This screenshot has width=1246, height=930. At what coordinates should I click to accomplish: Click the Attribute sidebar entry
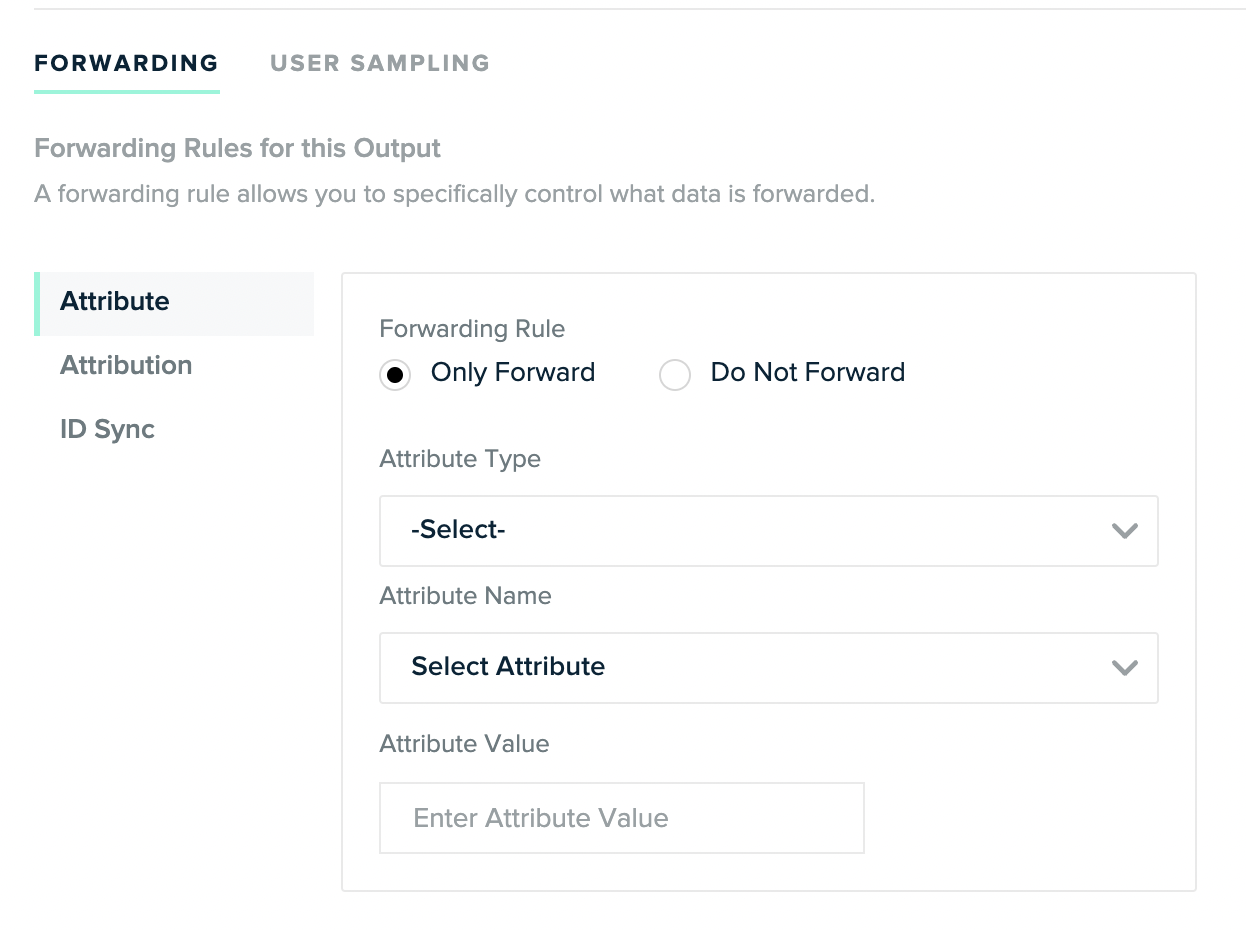(114, 301)
